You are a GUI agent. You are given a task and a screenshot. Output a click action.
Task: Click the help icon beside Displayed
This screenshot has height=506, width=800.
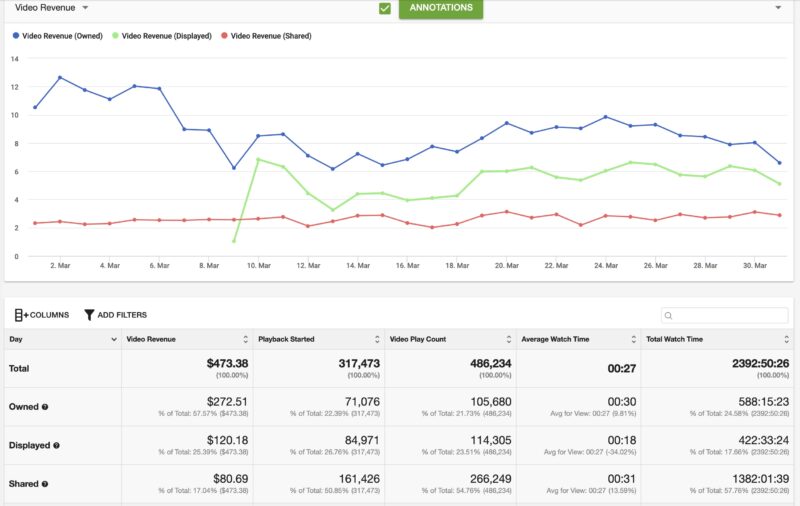click(57, 445)
